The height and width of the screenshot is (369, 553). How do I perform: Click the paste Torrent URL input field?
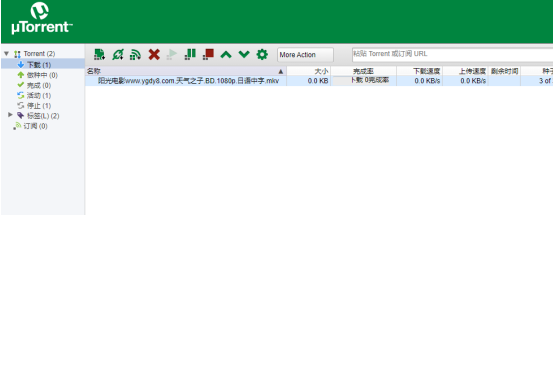(452, 54)
